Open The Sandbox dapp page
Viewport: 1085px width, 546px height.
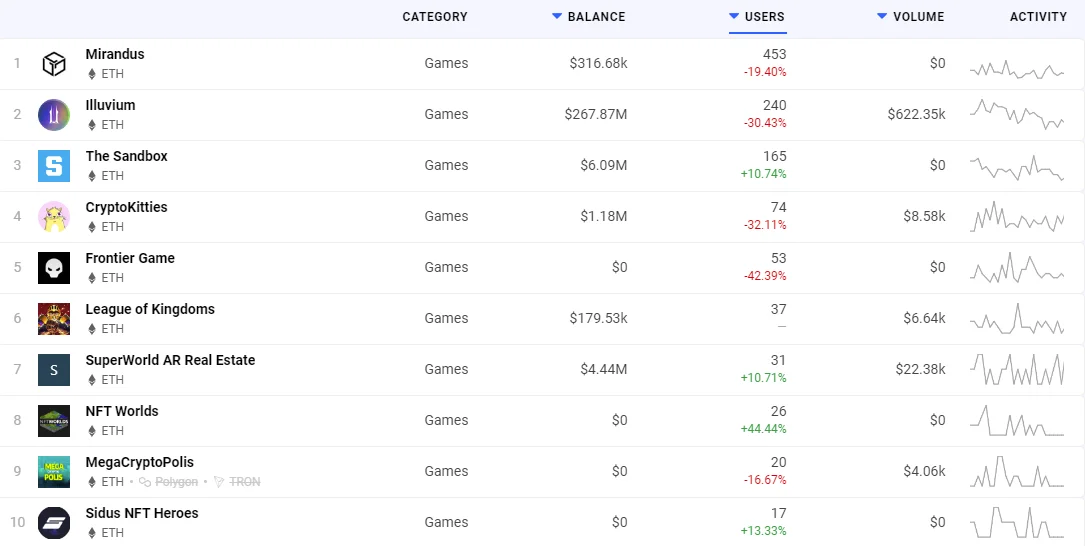[127, 156]
